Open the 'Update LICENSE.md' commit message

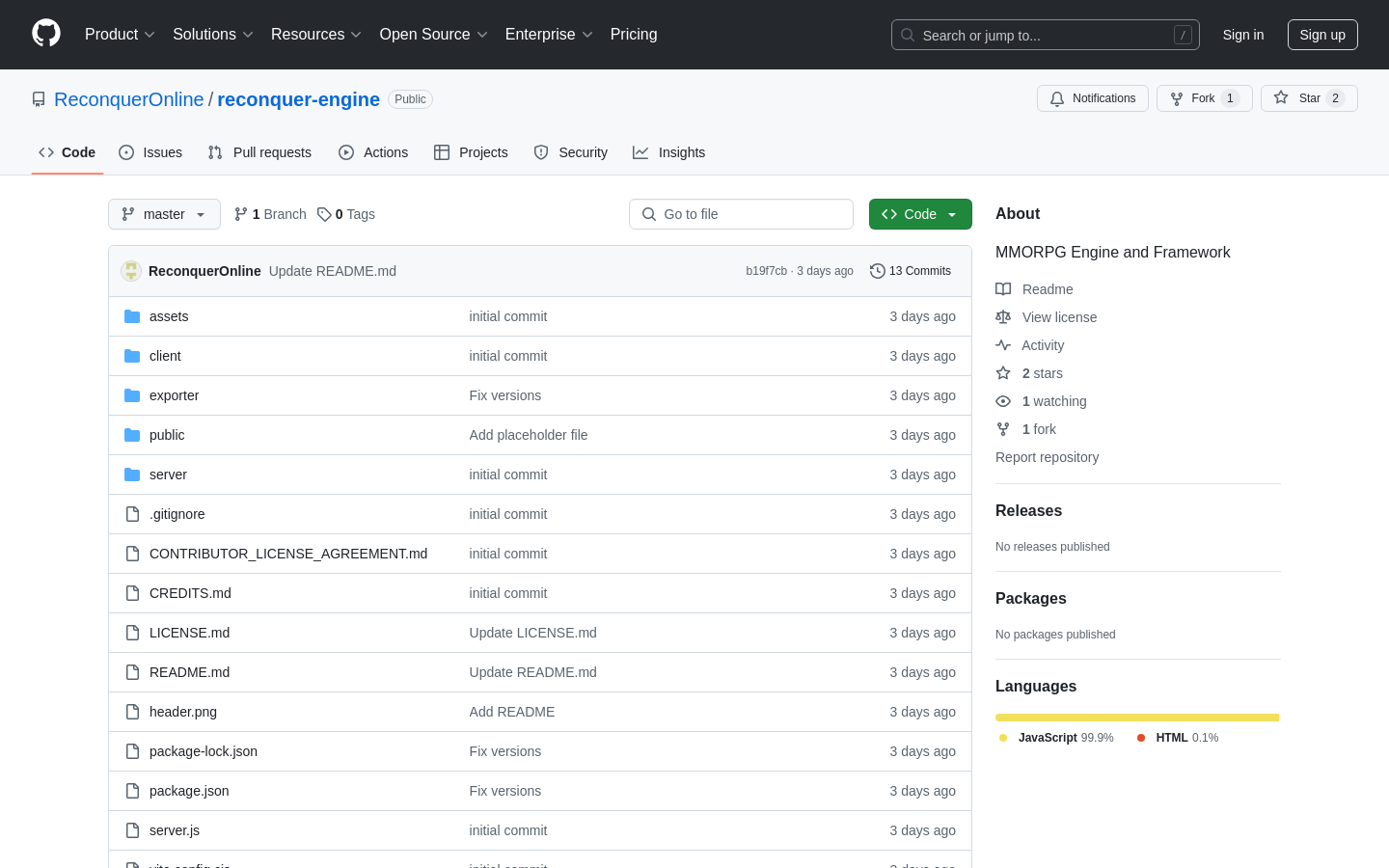533,633
